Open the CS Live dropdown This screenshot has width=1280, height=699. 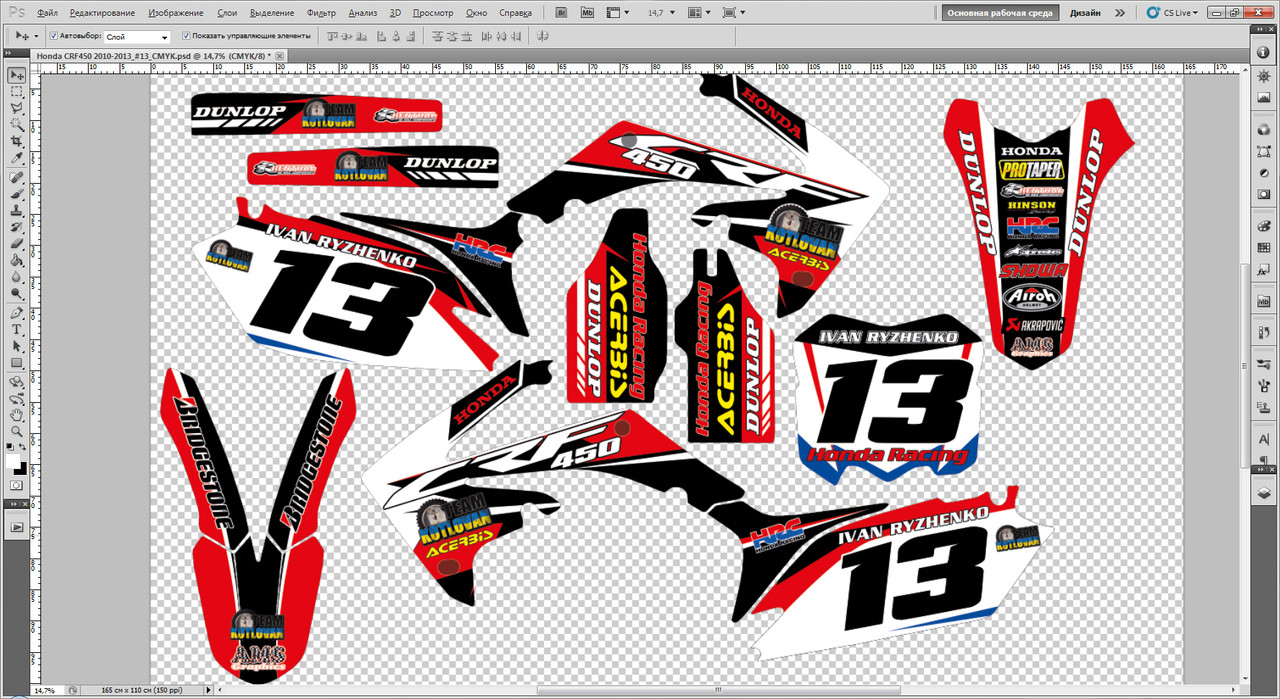tap(1173, 13)
